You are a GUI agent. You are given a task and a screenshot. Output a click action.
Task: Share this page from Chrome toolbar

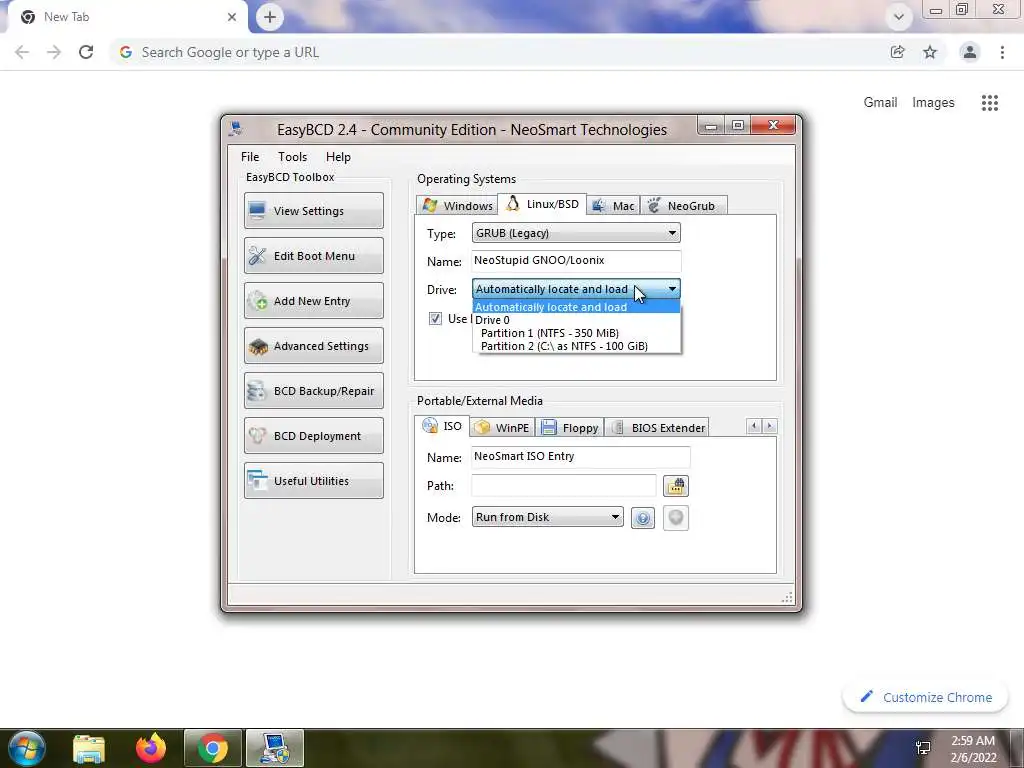(897, 52)
